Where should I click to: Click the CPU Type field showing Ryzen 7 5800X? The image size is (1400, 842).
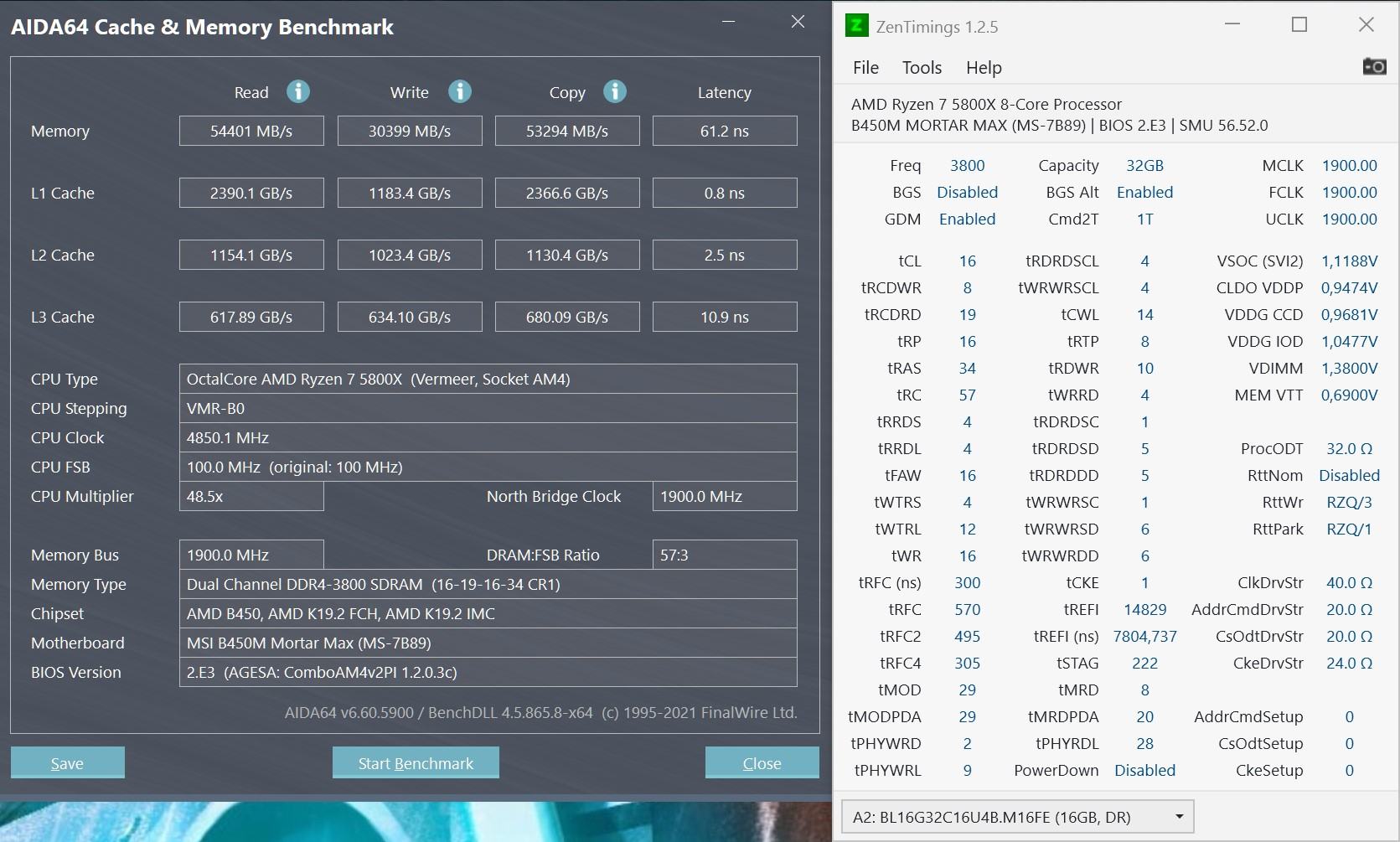tap(488, 379)
